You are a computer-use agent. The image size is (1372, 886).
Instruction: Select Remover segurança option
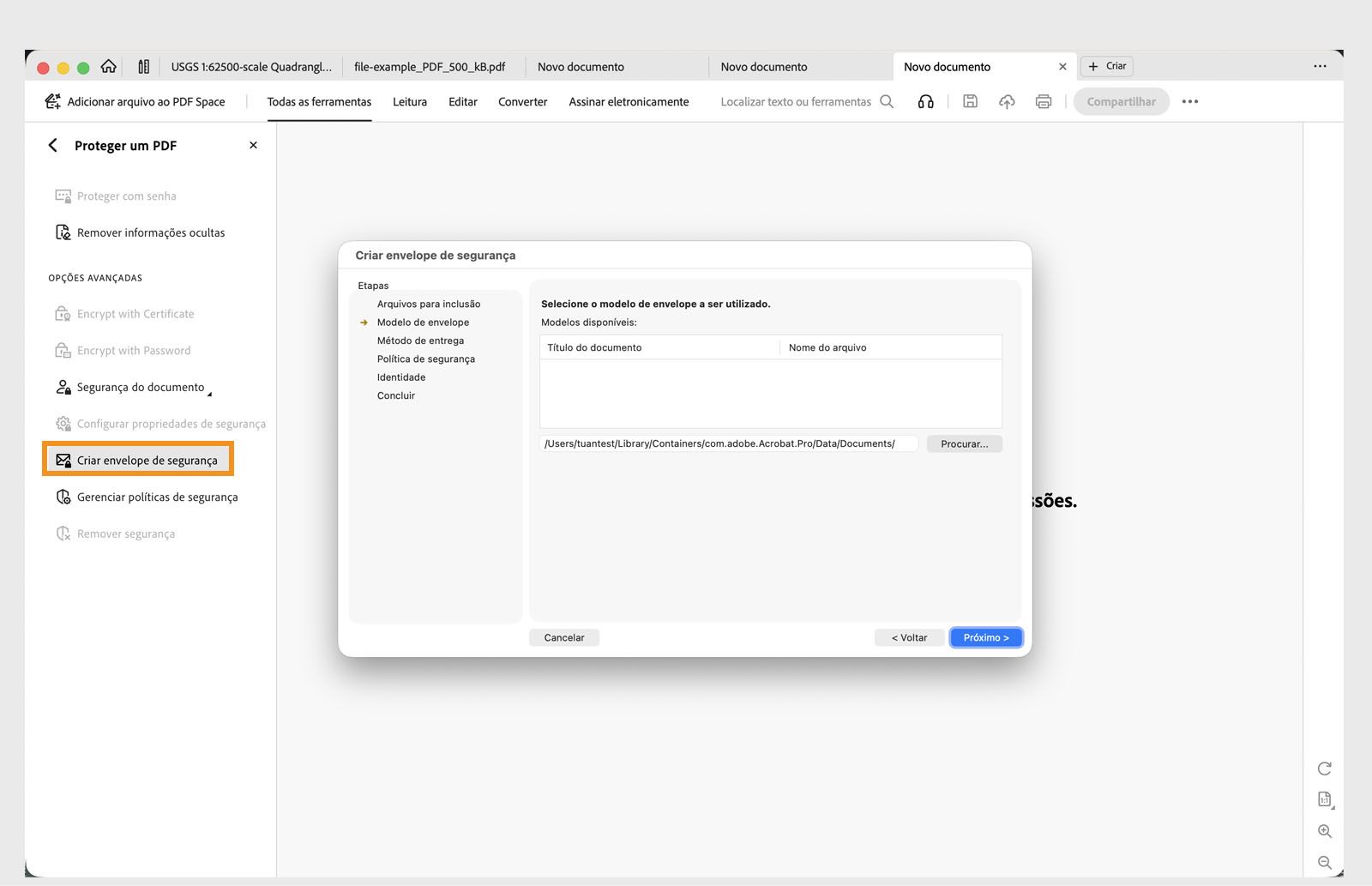pos(115,533)
